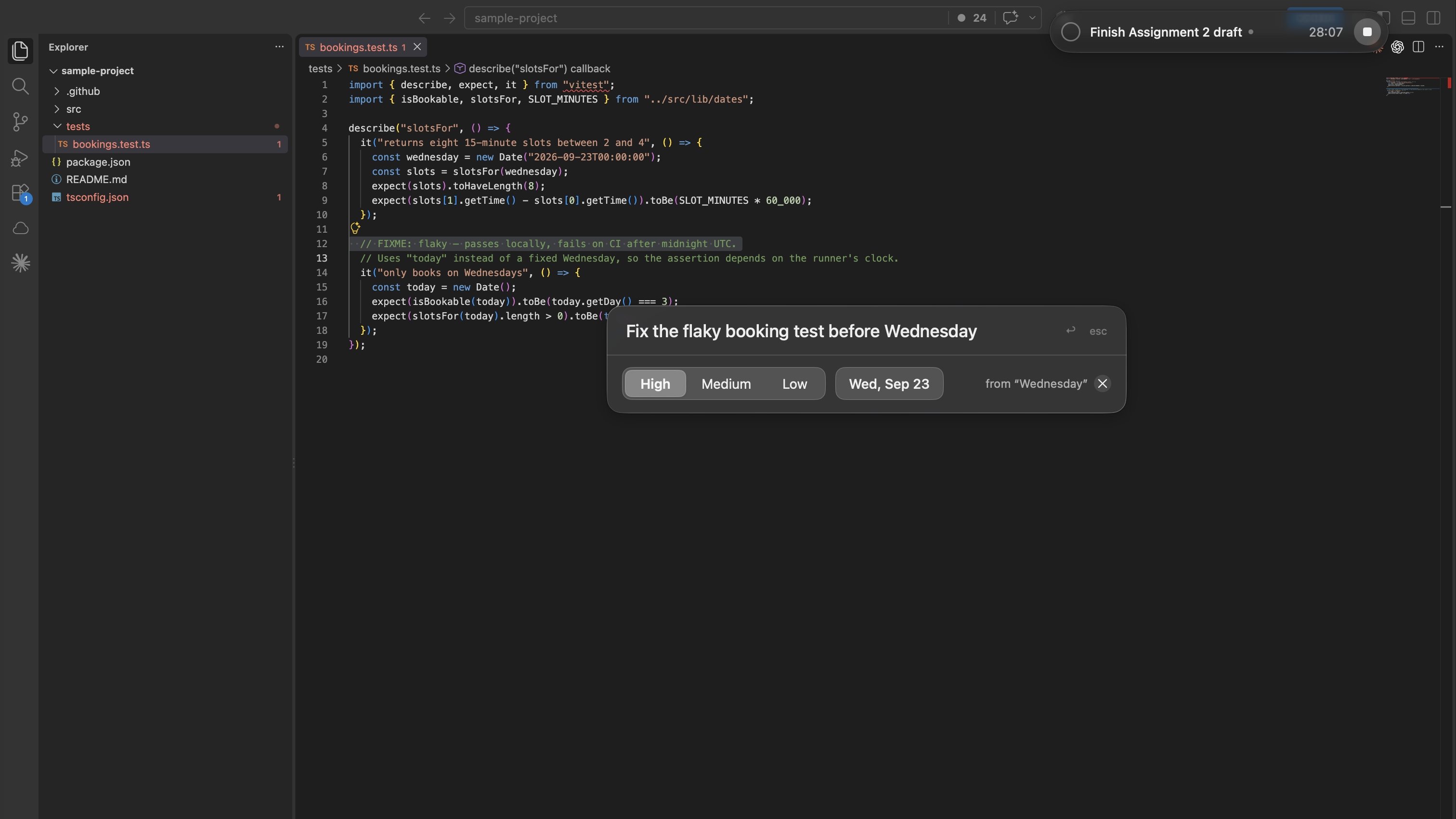1456x819 pixels.
Task: Click the ChatGPT icon in editor toolbar
Action: coord(1397,47)
